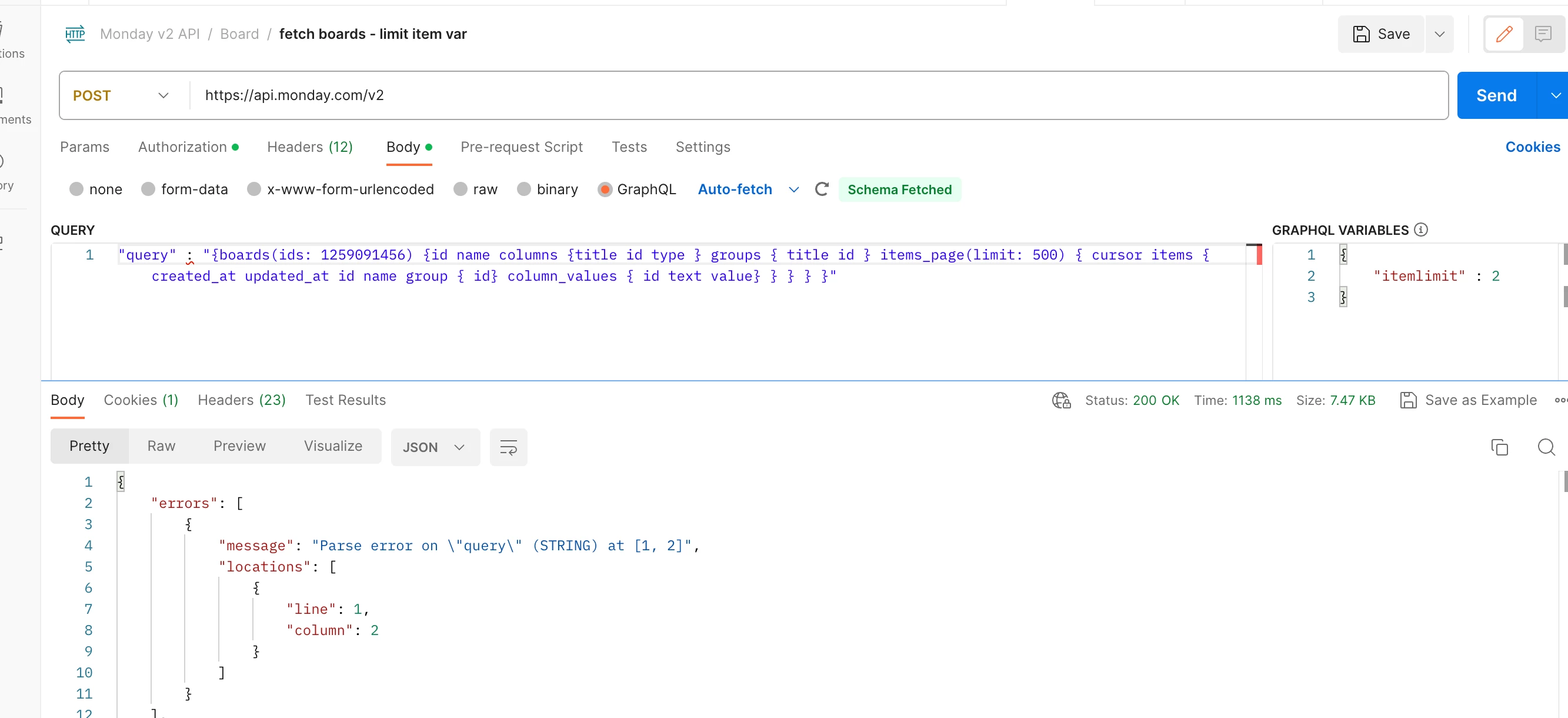Open the Headers (12) request tab
Viewport: 1568px width, 718px height.
[310, 147]
